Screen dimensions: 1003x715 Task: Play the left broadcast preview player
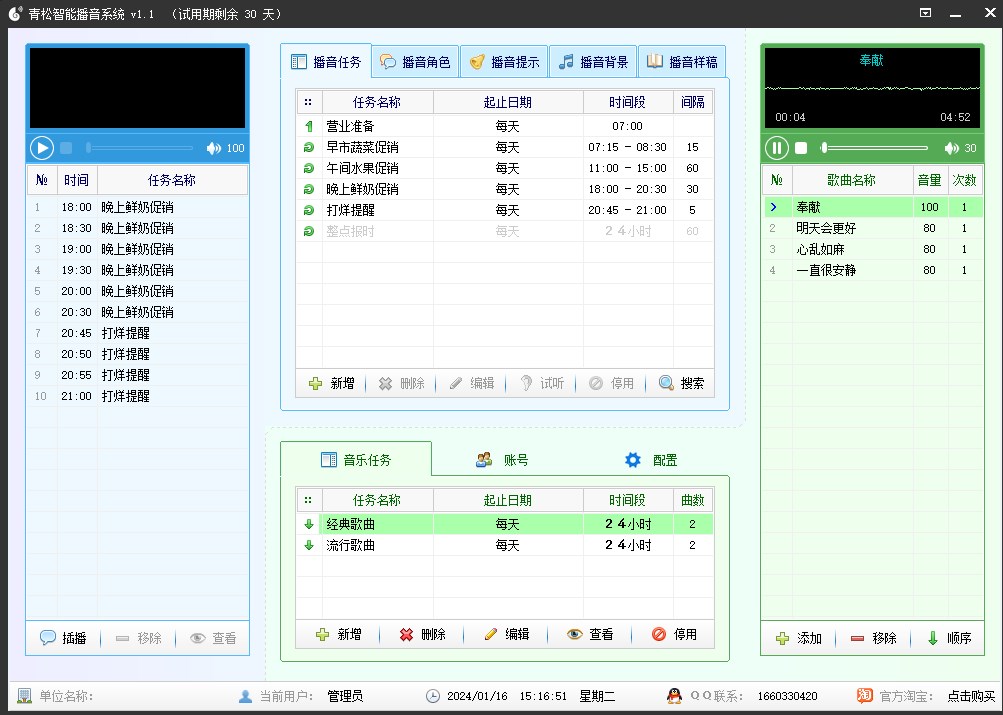pos(42,148)
